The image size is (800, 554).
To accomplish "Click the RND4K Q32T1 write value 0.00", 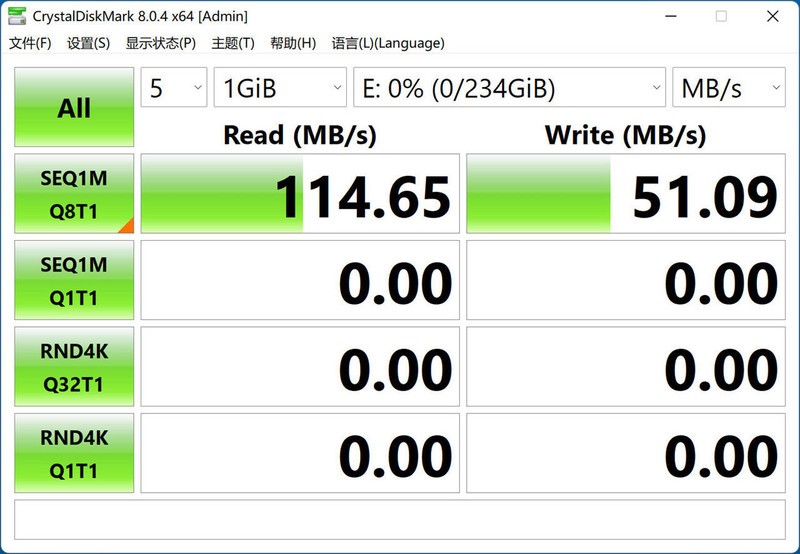I will click(626, 367).
